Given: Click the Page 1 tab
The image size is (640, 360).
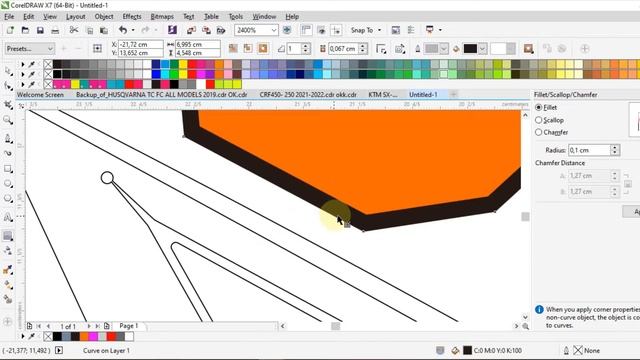Looking at the screenshot, I should [129, 326].
